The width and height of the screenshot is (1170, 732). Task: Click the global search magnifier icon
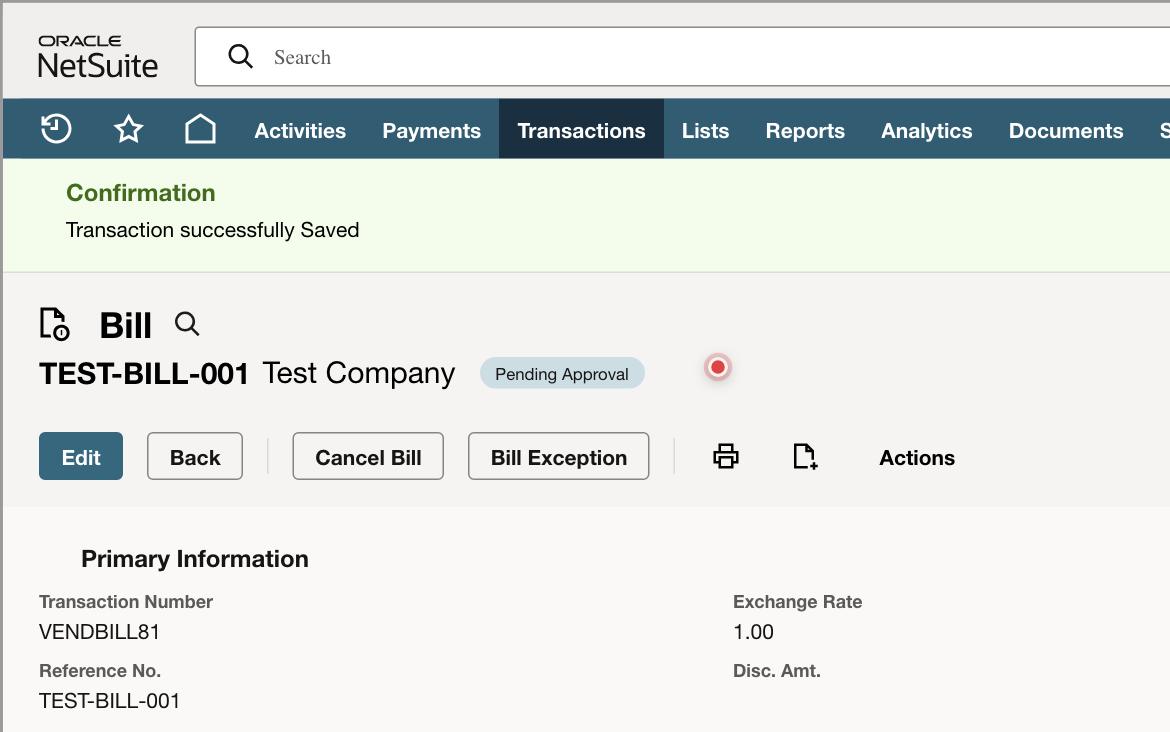pyautogui.click(x=240, y=56)
